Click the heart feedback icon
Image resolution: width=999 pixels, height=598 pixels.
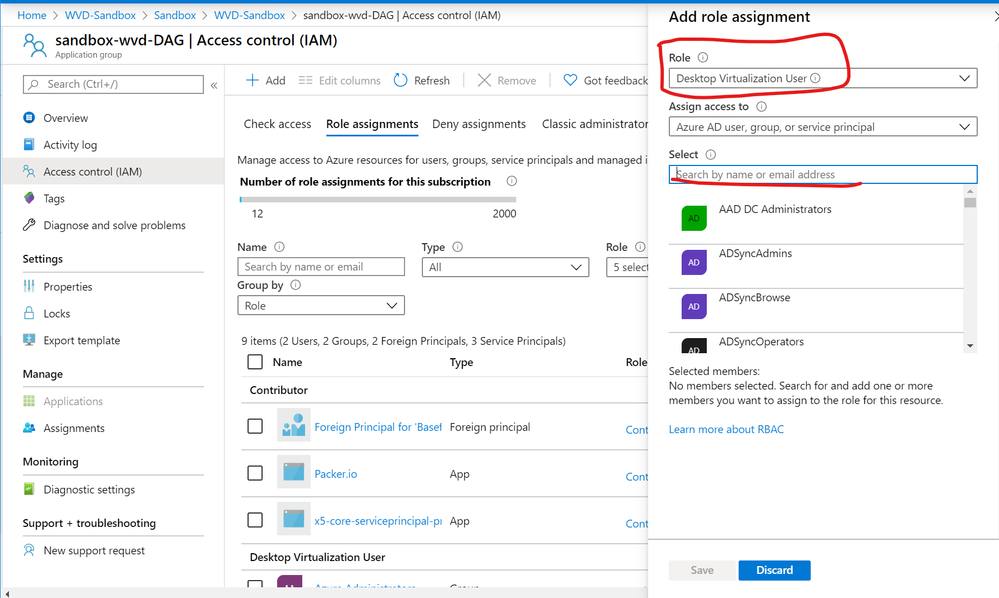point(570,80)
